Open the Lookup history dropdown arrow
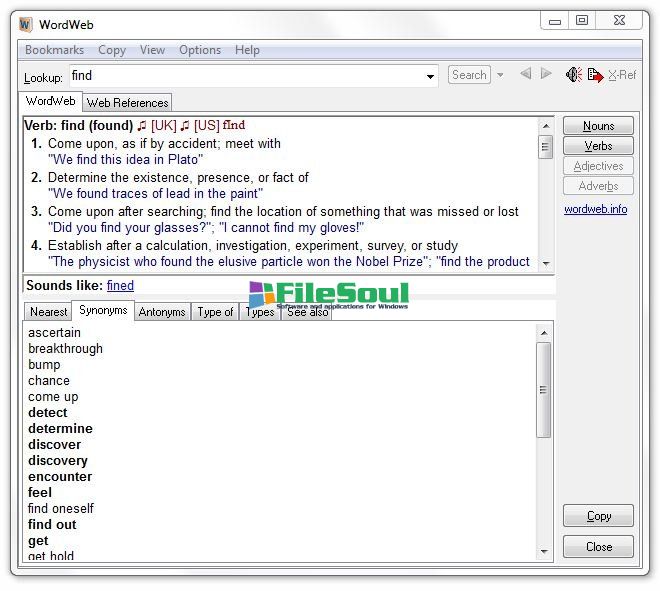 point(430,77)
